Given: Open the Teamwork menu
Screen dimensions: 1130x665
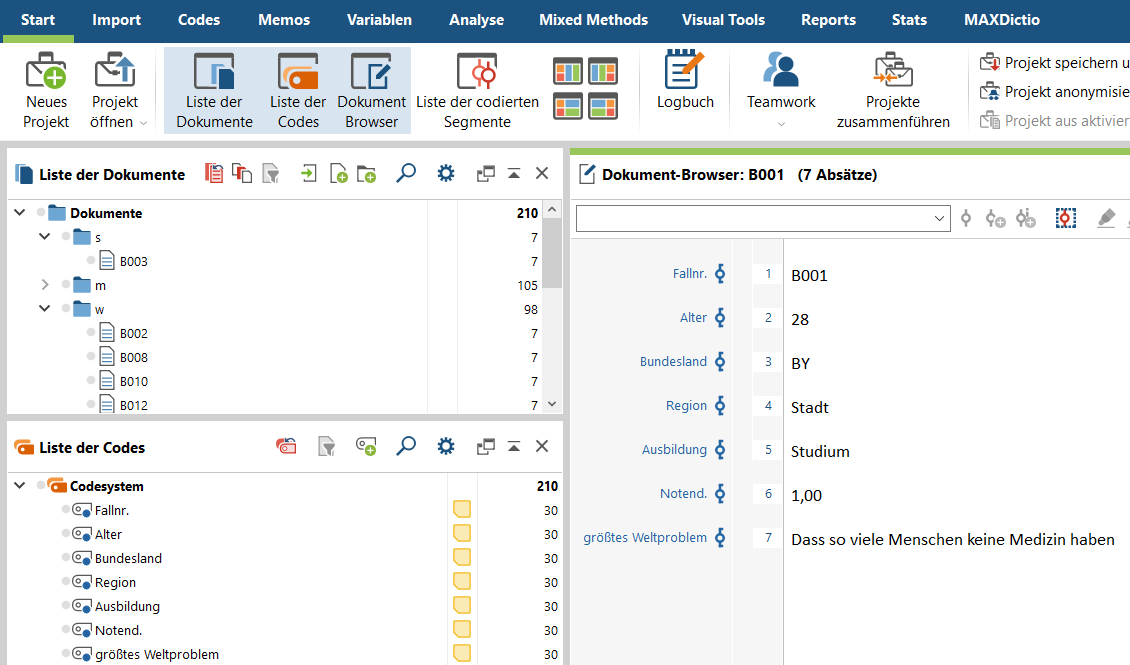Looking at the screenshot, I should [781, 89].
